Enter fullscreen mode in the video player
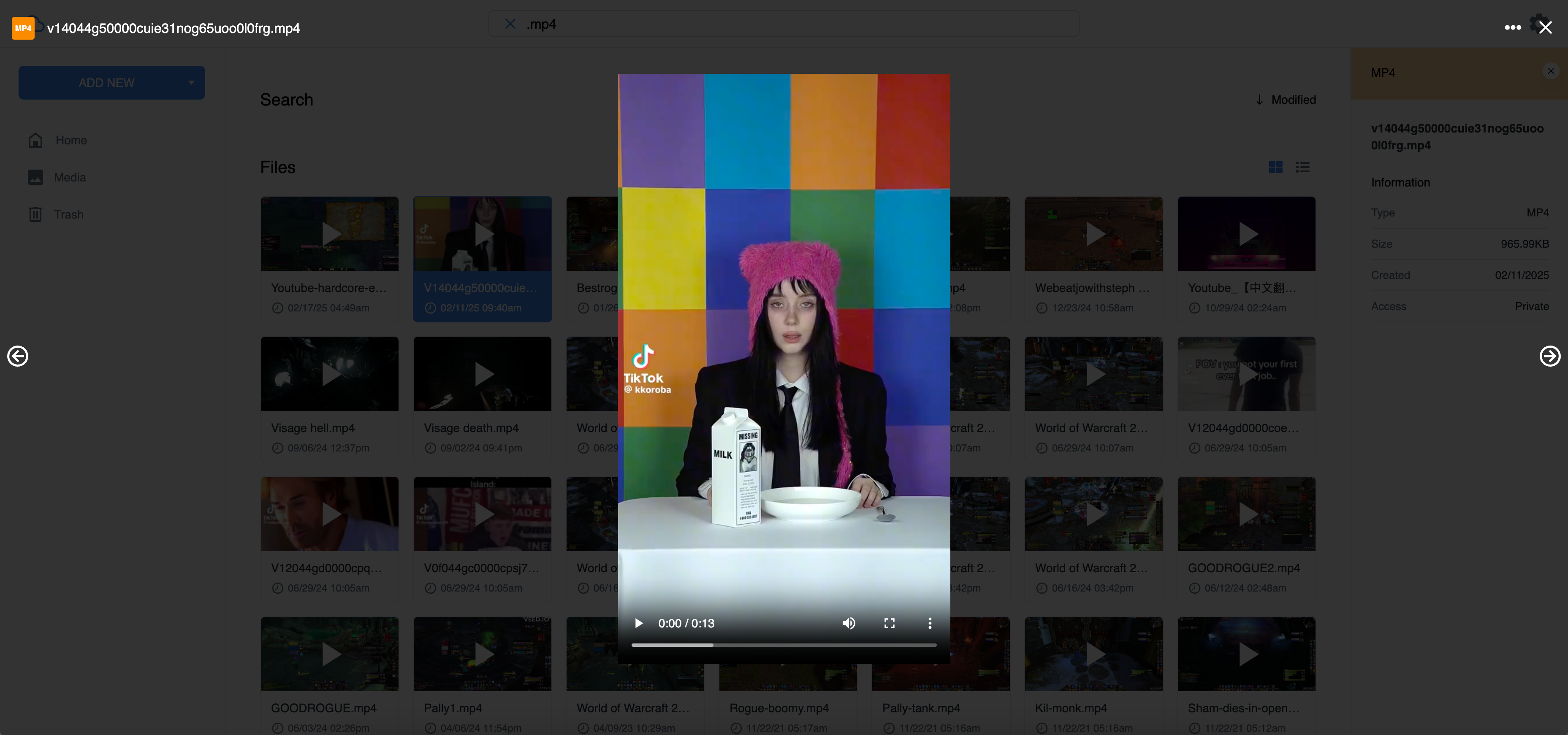This screenshot has width=1568, height=735. click(889, 623)
